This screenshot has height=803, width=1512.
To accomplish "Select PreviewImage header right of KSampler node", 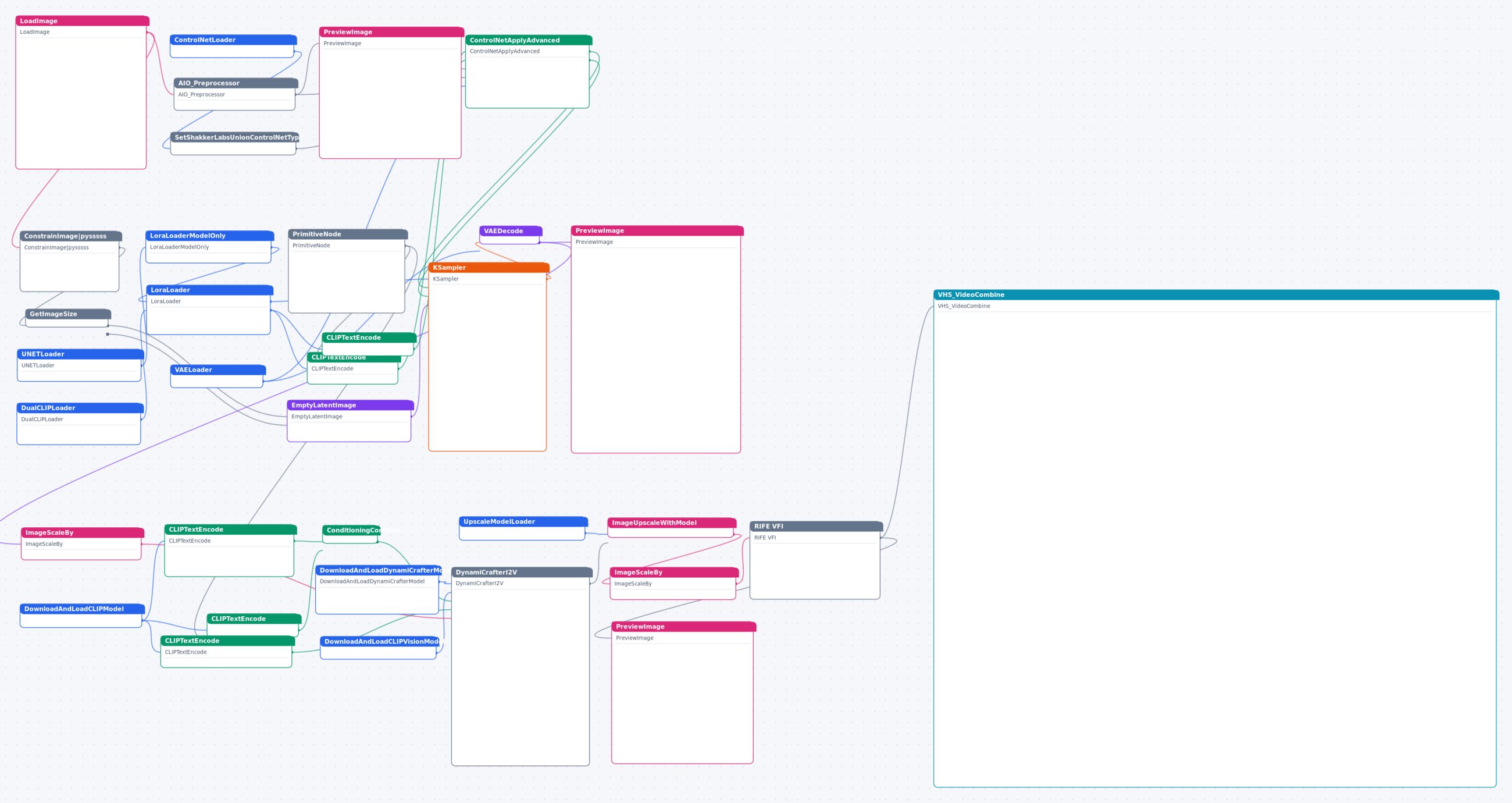I will pyautogui.click(x=657, y=231).
